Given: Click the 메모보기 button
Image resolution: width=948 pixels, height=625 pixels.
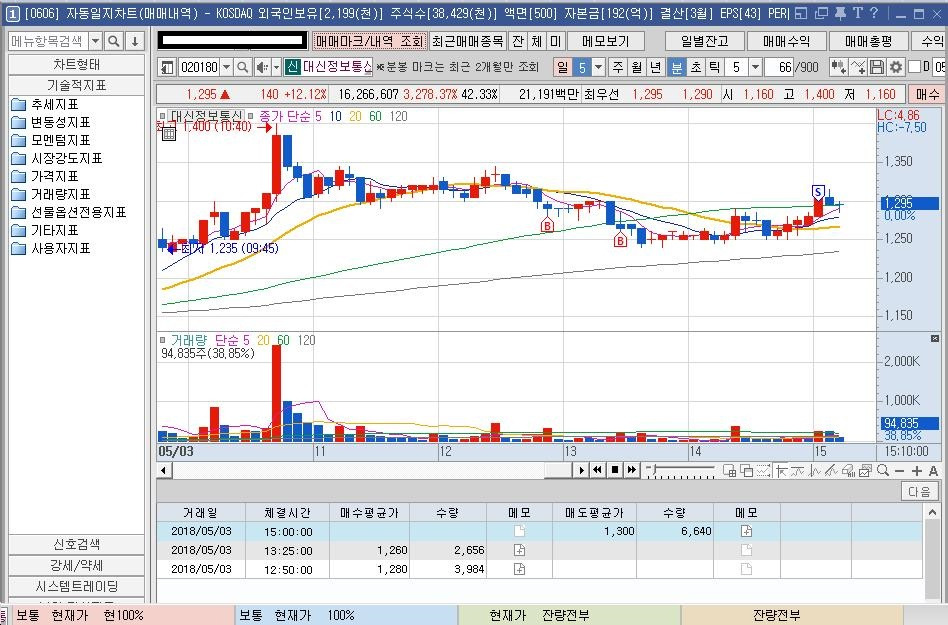Looking at the screenshot, I should [605, 41].
